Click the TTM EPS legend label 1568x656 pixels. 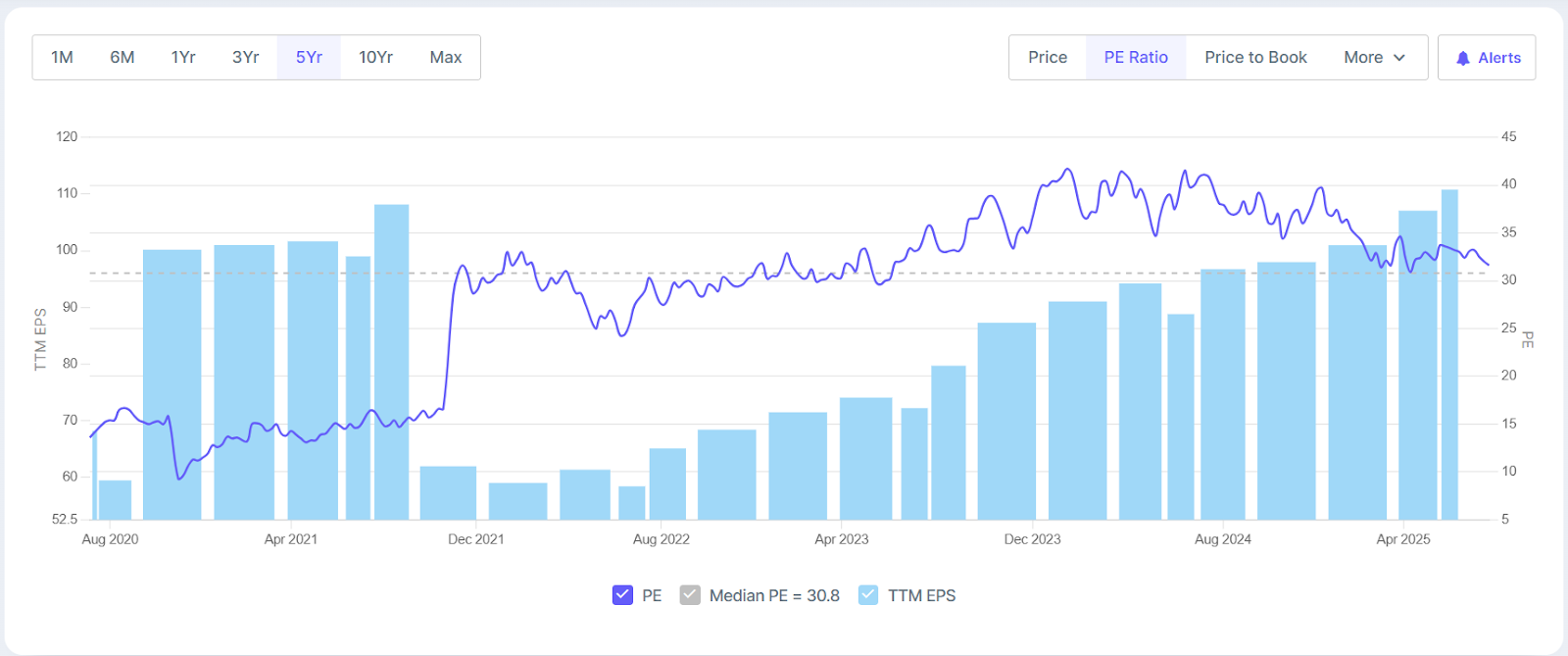click(921, 595)
